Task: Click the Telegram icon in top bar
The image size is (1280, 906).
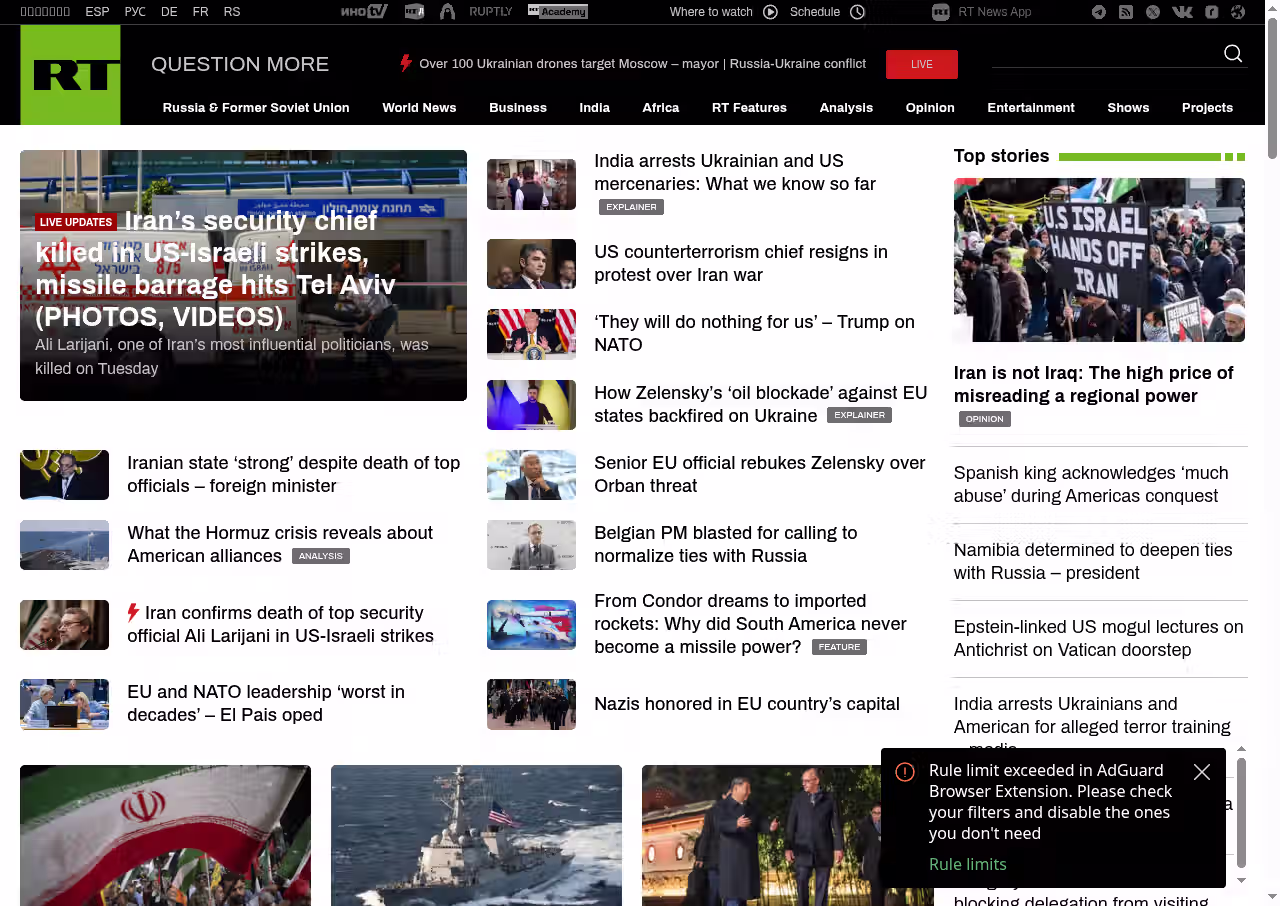Action: click(1099, 12)
